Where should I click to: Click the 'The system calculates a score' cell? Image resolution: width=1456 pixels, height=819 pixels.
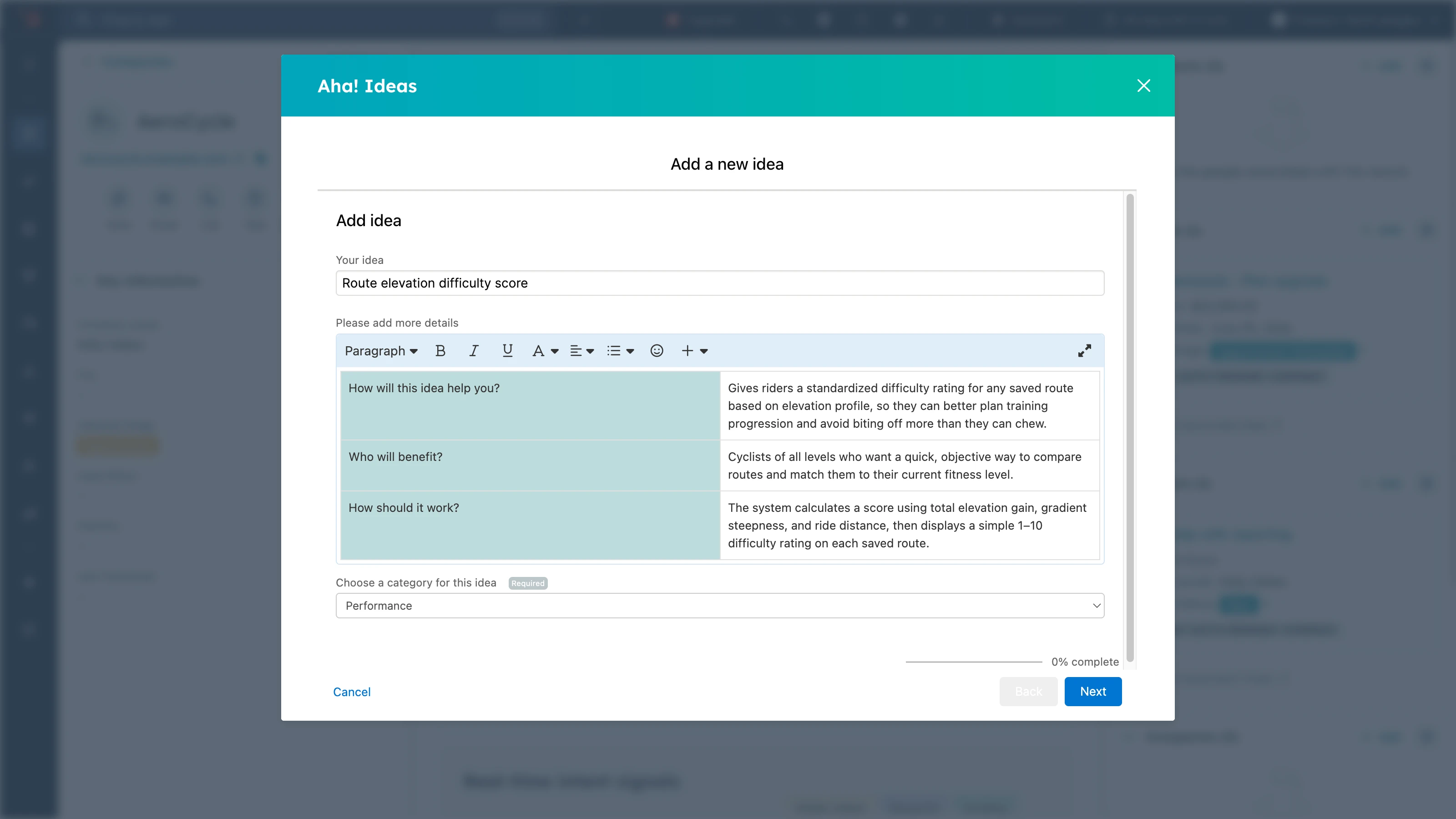click(910, 525)
